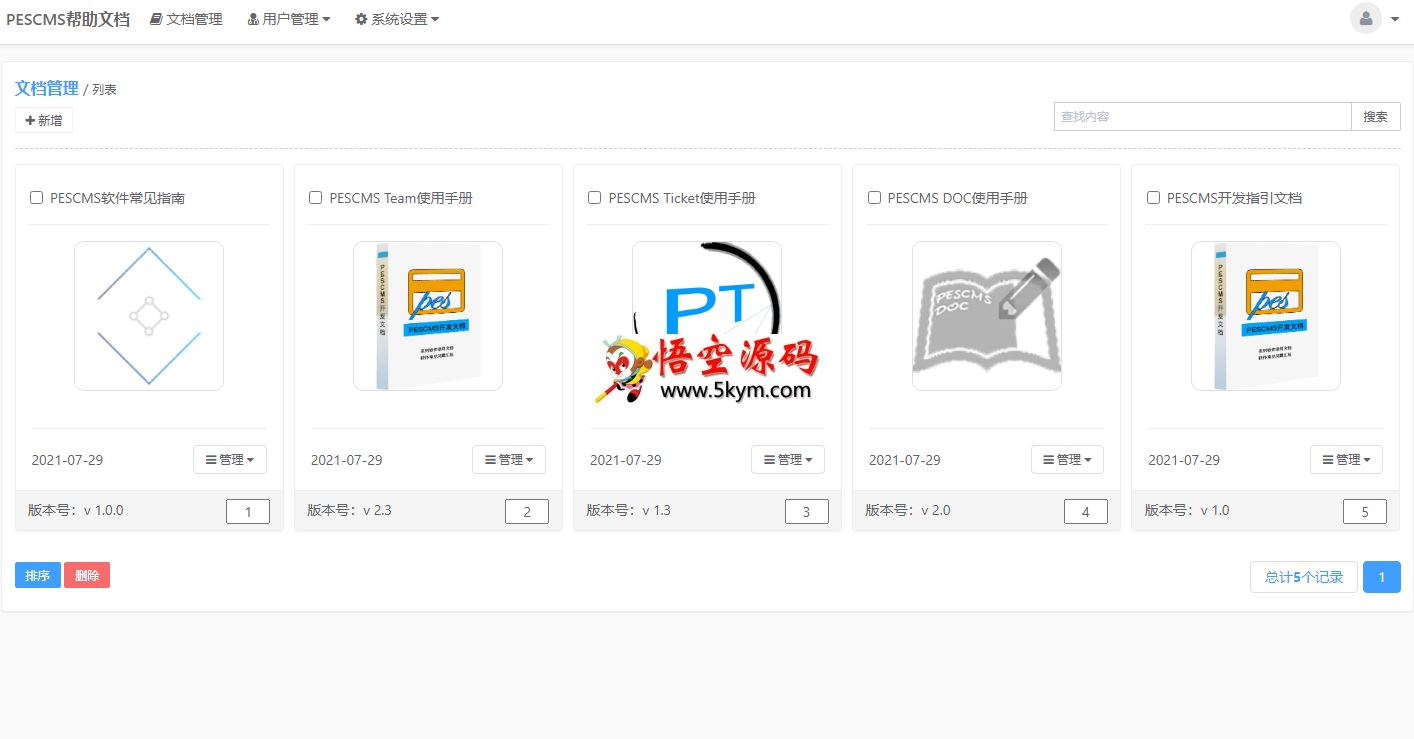
Task: Go to pagination page 1
Action: (1382, 577)
